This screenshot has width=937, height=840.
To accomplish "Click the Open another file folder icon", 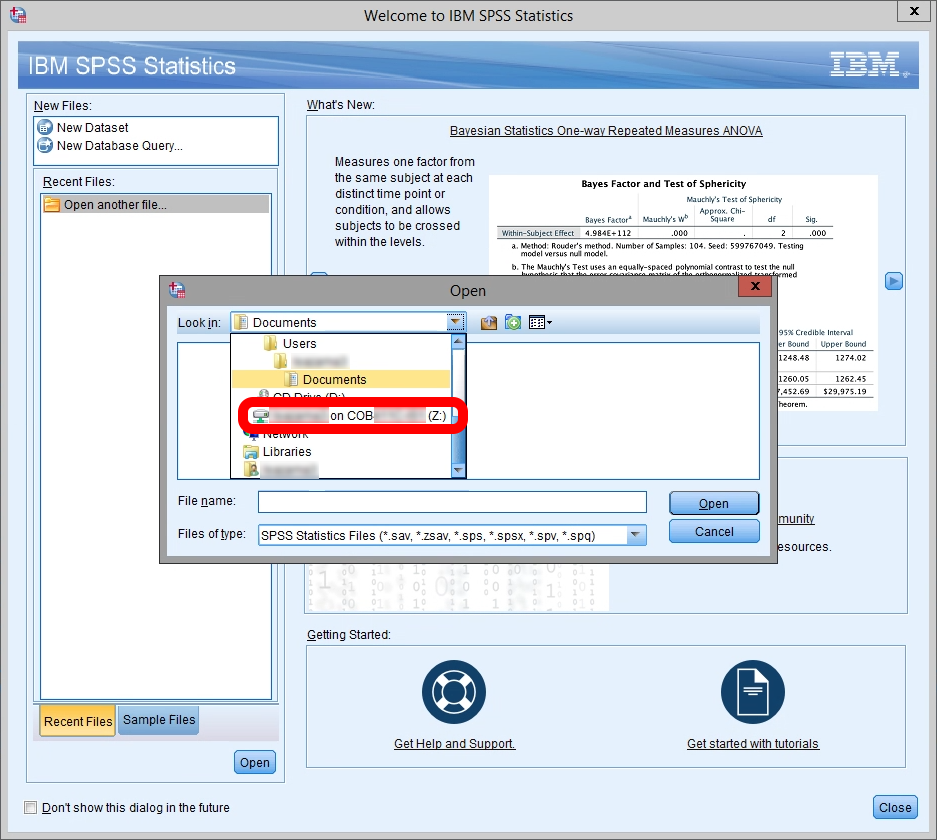I will 52,205.
